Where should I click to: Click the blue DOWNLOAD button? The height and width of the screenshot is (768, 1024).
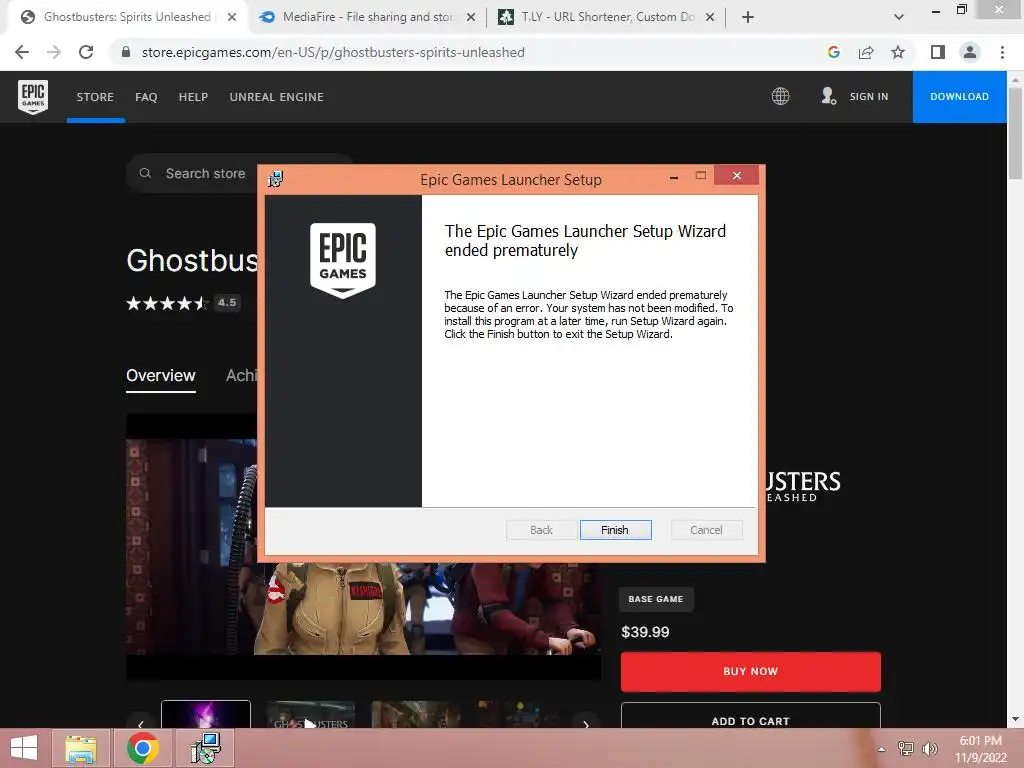pos(959,97)
